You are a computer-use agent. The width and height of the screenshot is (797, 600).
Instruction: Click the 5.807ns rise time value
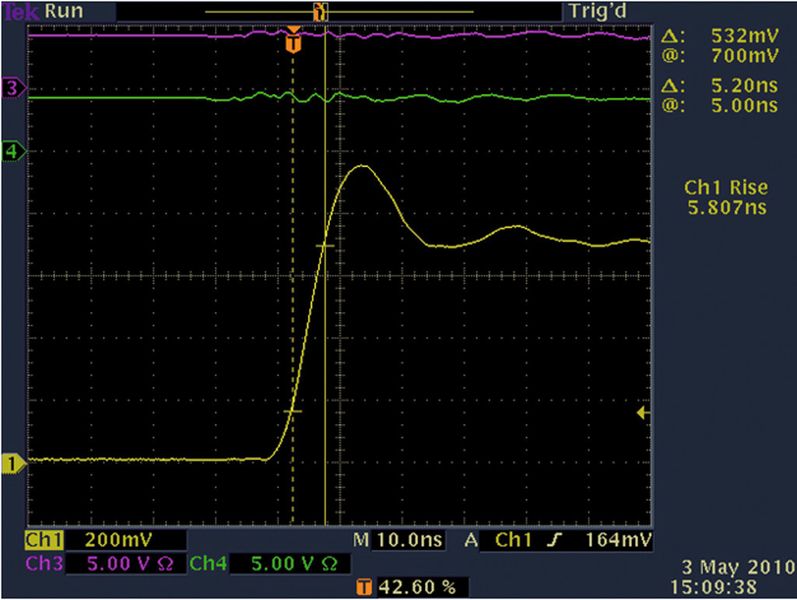[x=727, y=207]
